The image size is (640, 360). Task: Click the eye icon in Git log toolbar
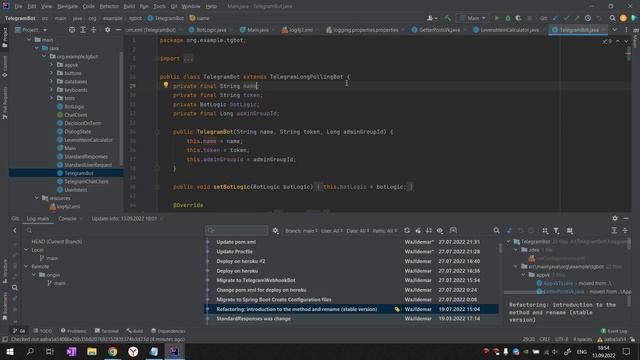coord(440,231)
